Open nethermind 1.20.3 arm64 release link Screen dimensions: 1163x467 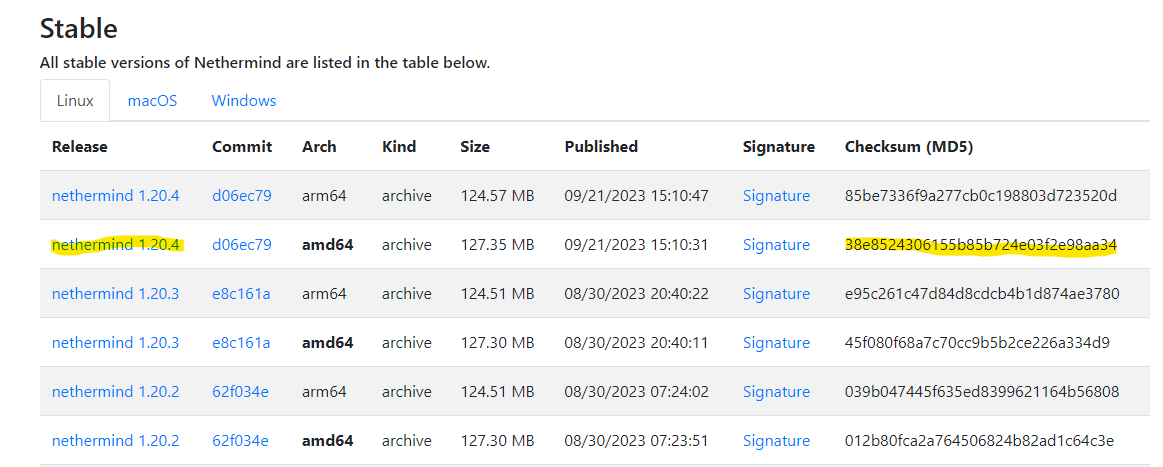point(115,294)
